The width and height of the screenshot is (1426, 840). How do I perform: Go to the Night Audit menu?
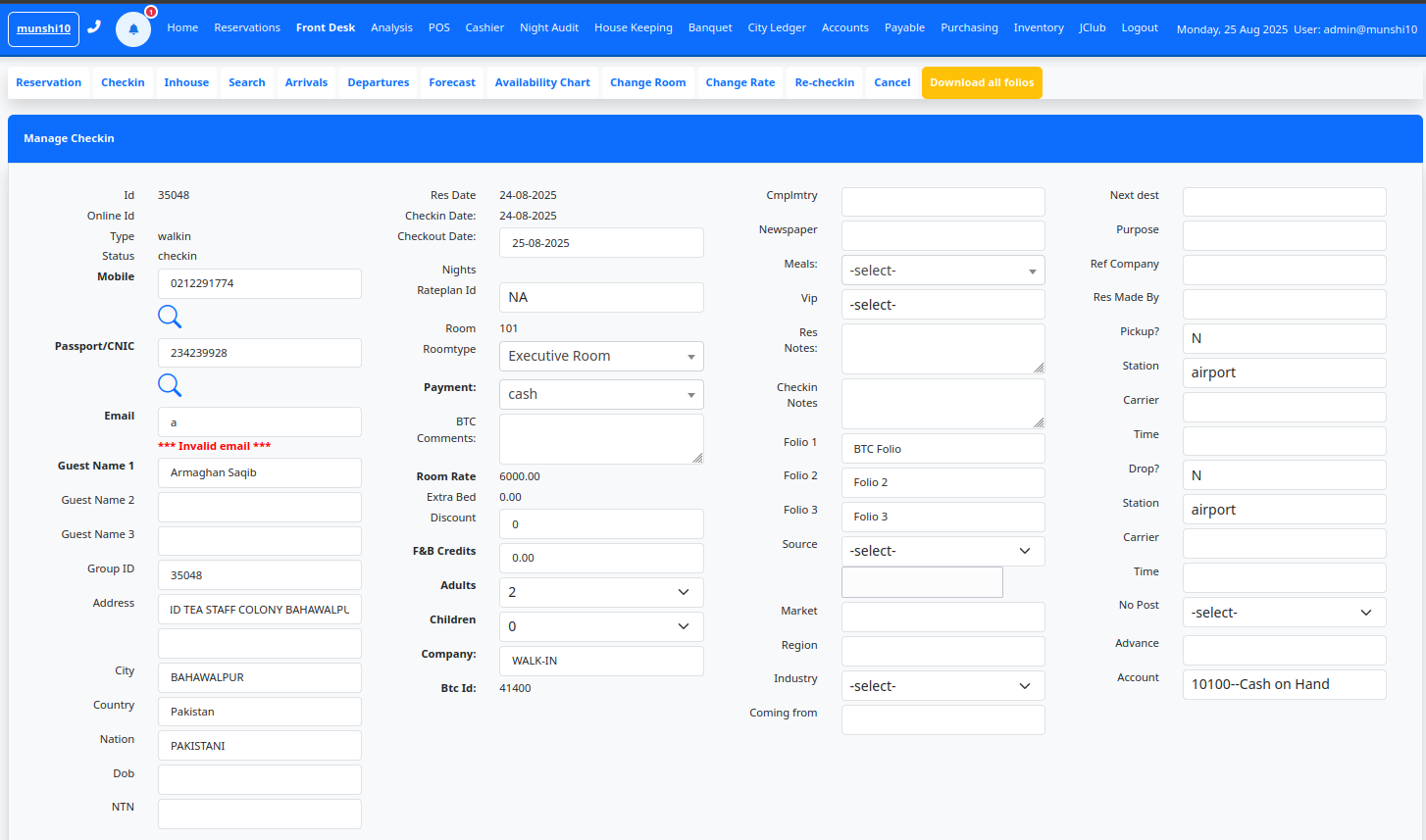coord(549,26)
